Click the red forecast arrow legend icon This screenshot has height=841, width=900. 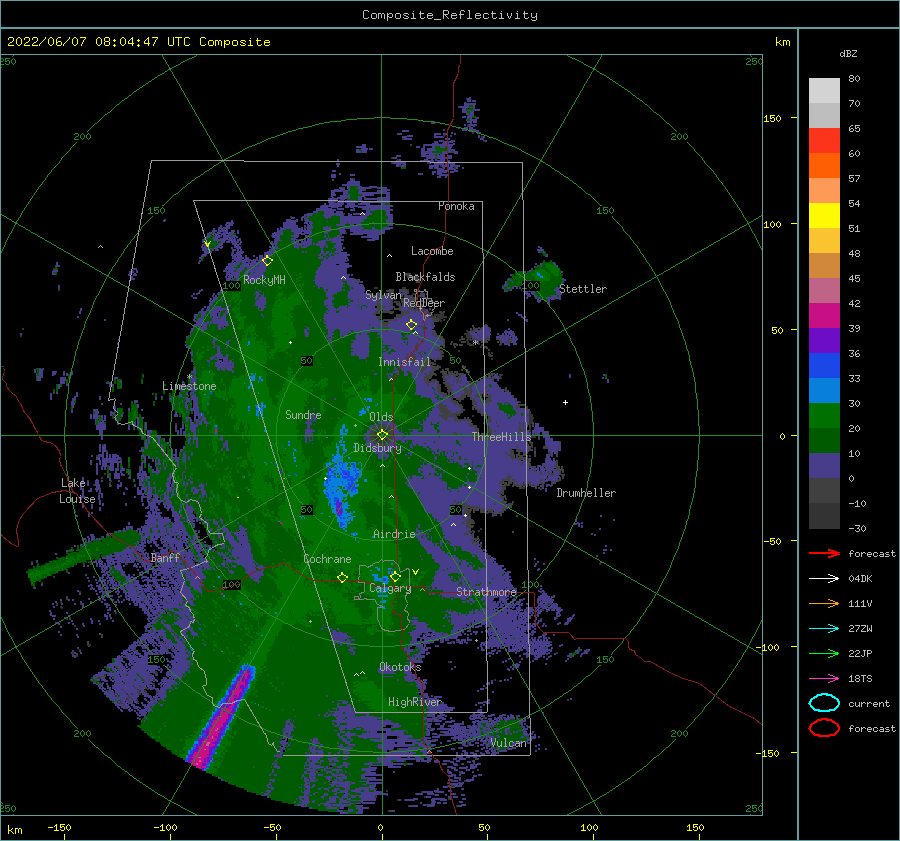[824, 553]
